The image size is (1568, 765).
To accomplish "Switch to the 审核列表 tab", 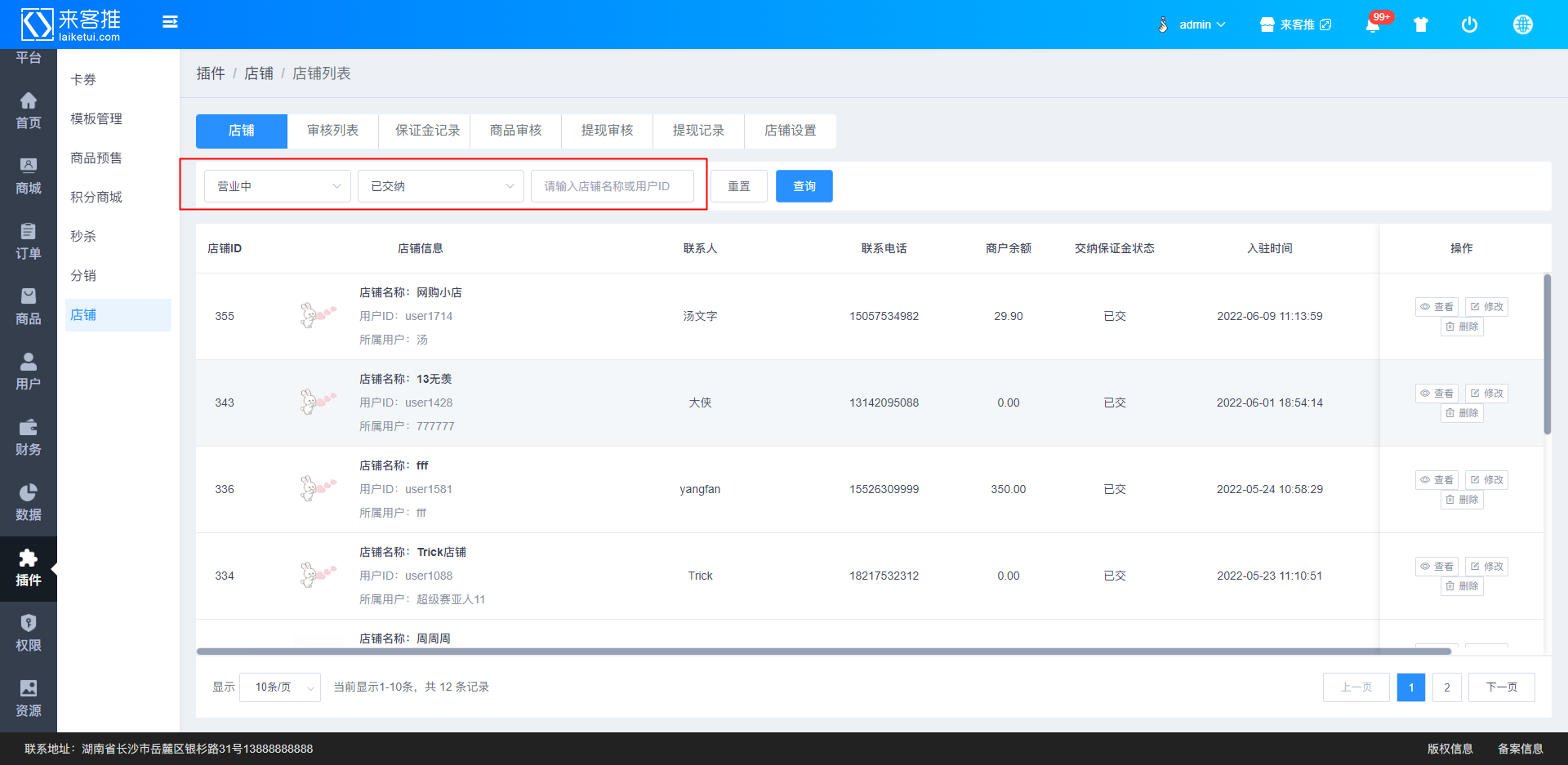I will 333,131.
